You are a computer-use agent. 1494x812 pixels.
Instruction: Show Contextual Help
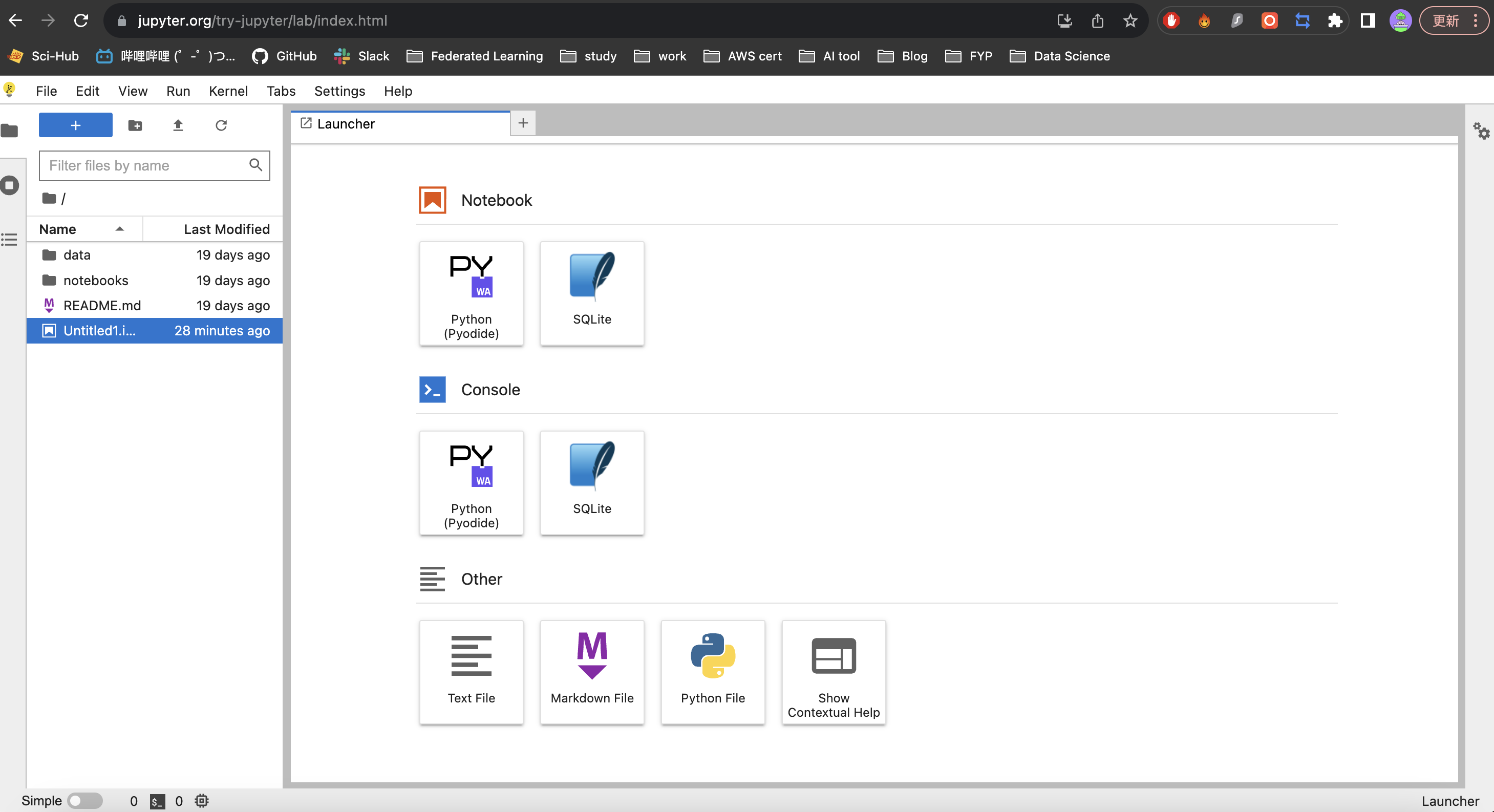tap(833, 672)
